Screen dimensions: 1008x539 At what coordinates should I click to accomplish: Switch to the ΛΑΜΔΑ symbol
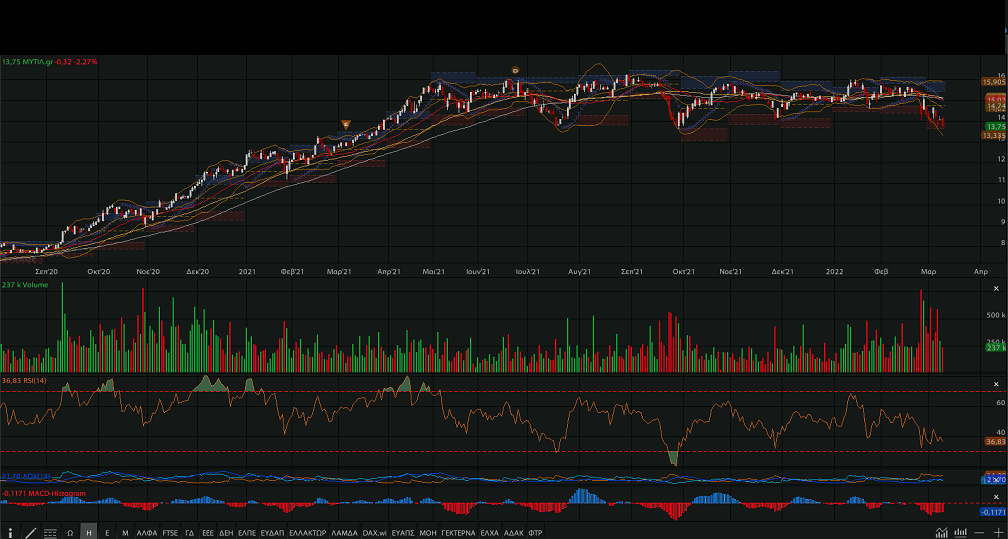pyautogui.click(x=345, y=533)
